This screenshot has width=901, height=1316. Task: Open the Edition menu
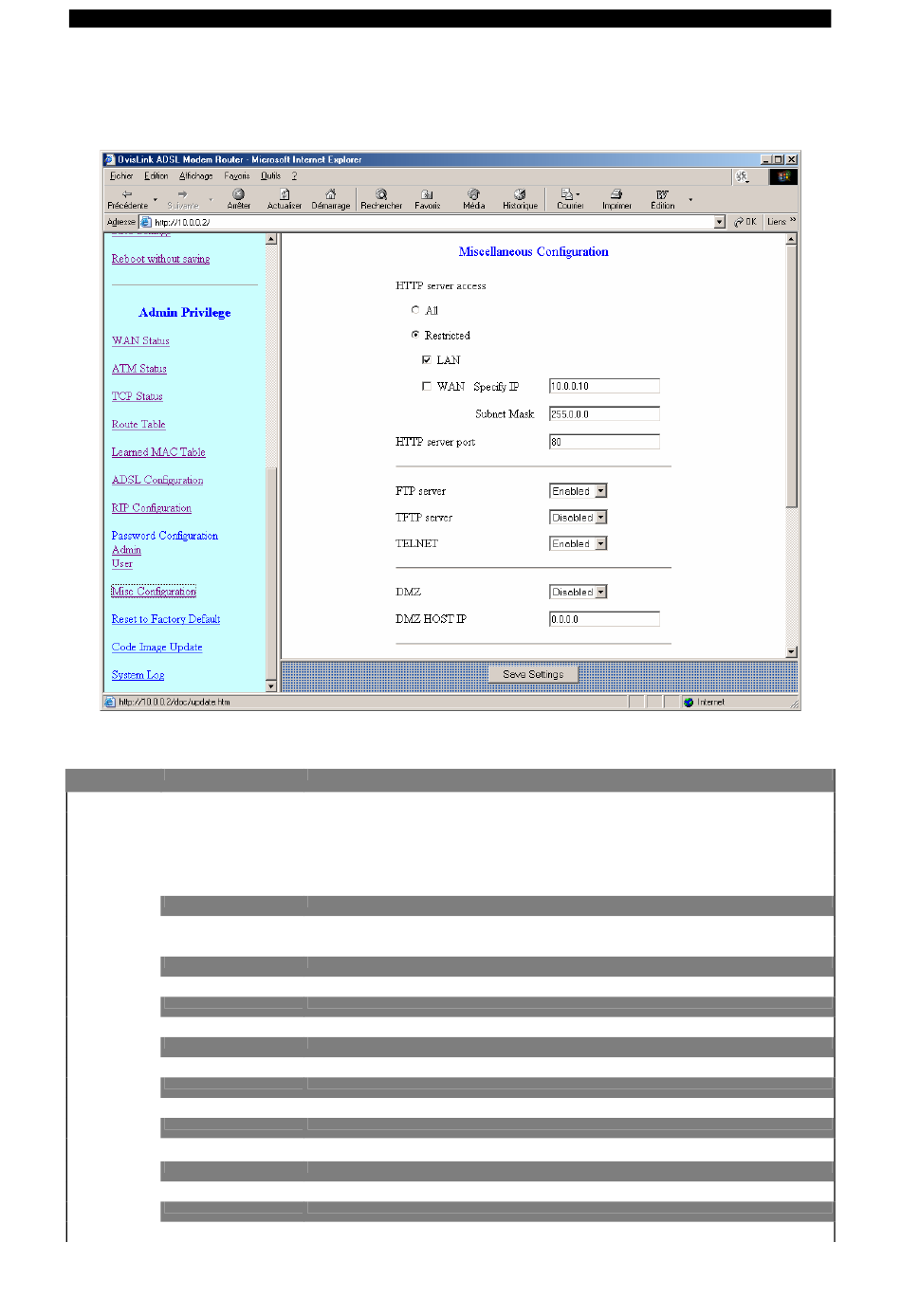(156, 176)
